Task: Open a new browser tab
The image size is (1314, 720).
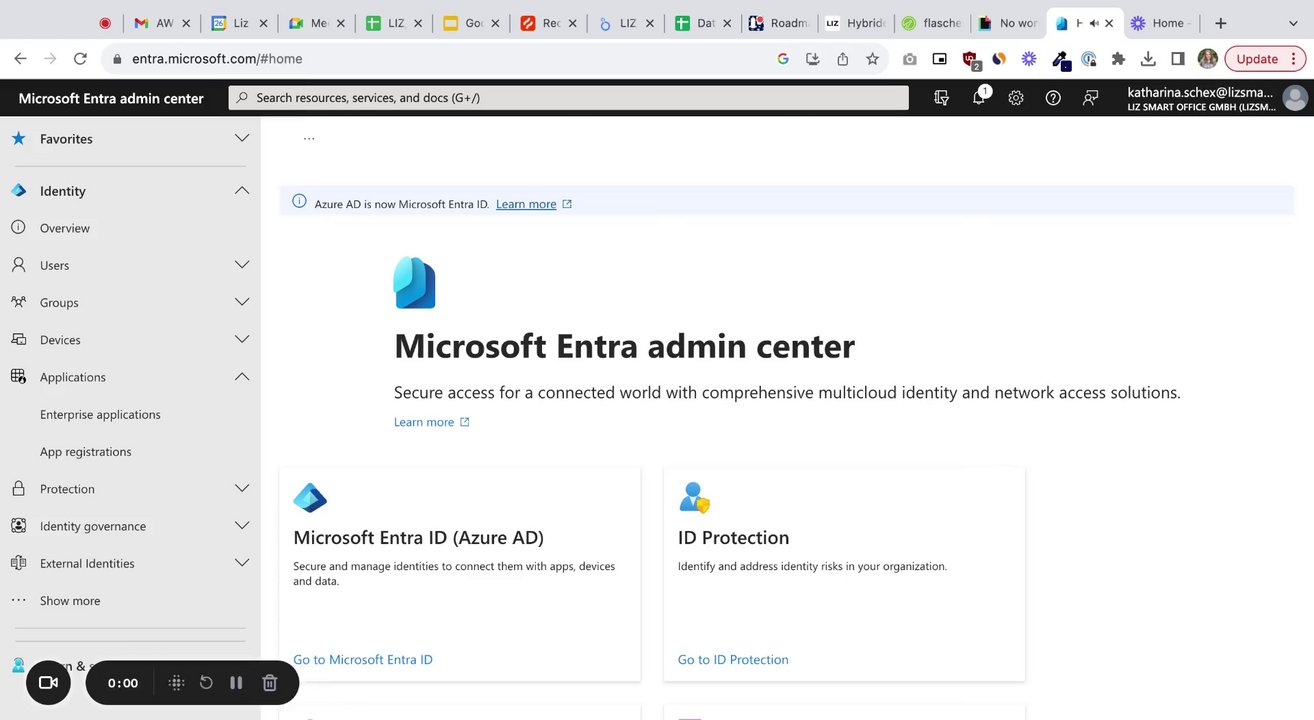Action: click(x=1221, y=23)
